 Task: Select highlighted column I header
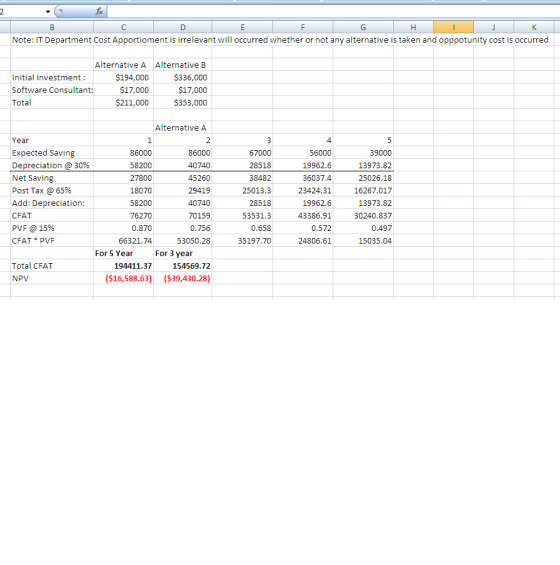click(453, 27)
